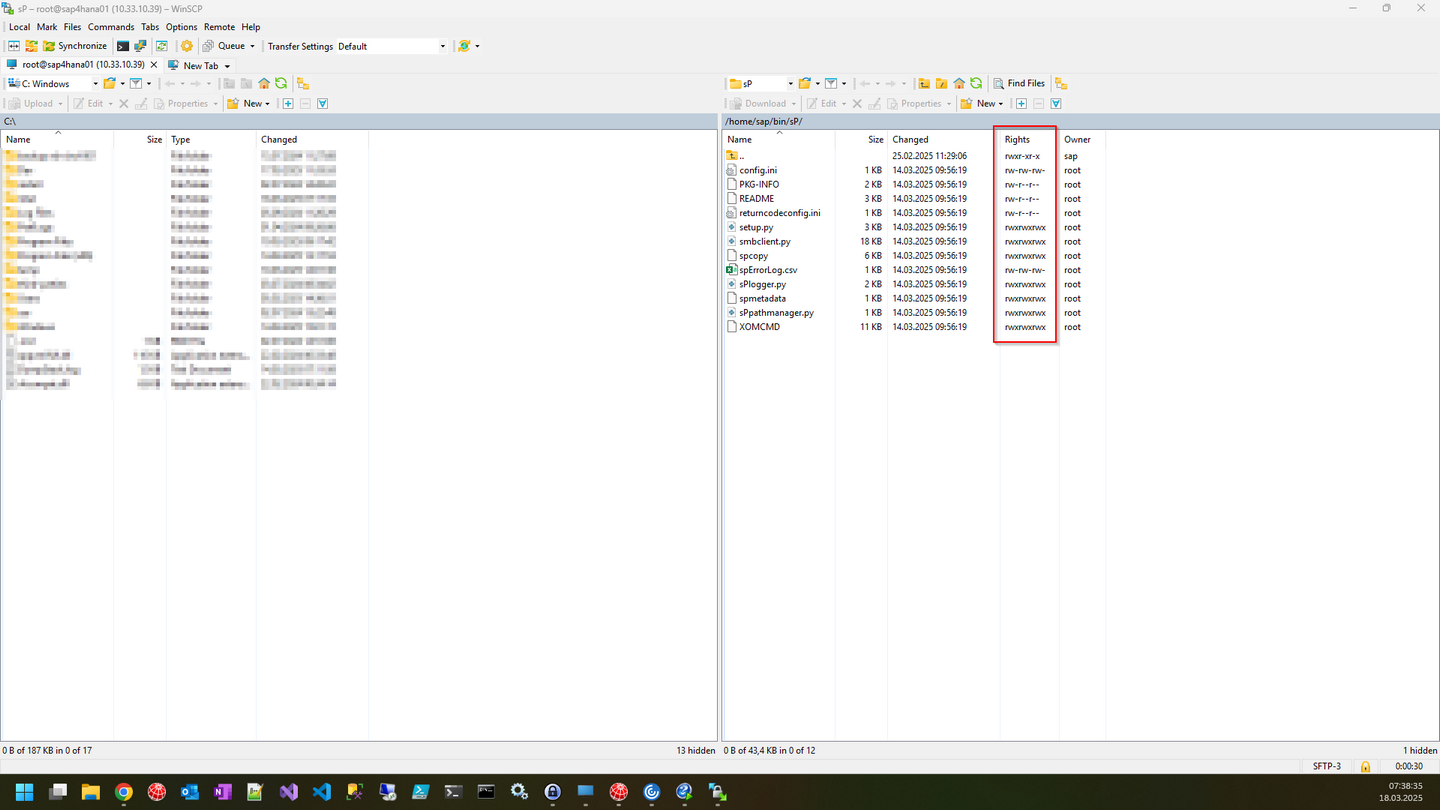The width and height of the screenshot is (1440, 810).
Task: Toggle the local directory tree icon
Action: 303,84
